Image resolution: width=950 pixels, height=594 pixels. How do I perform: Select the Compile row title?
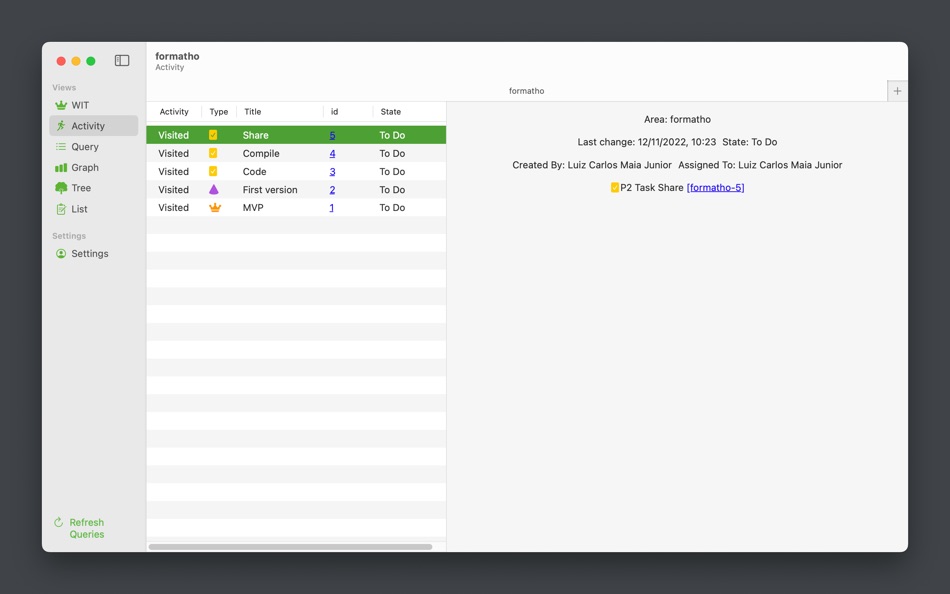[261, 153]
